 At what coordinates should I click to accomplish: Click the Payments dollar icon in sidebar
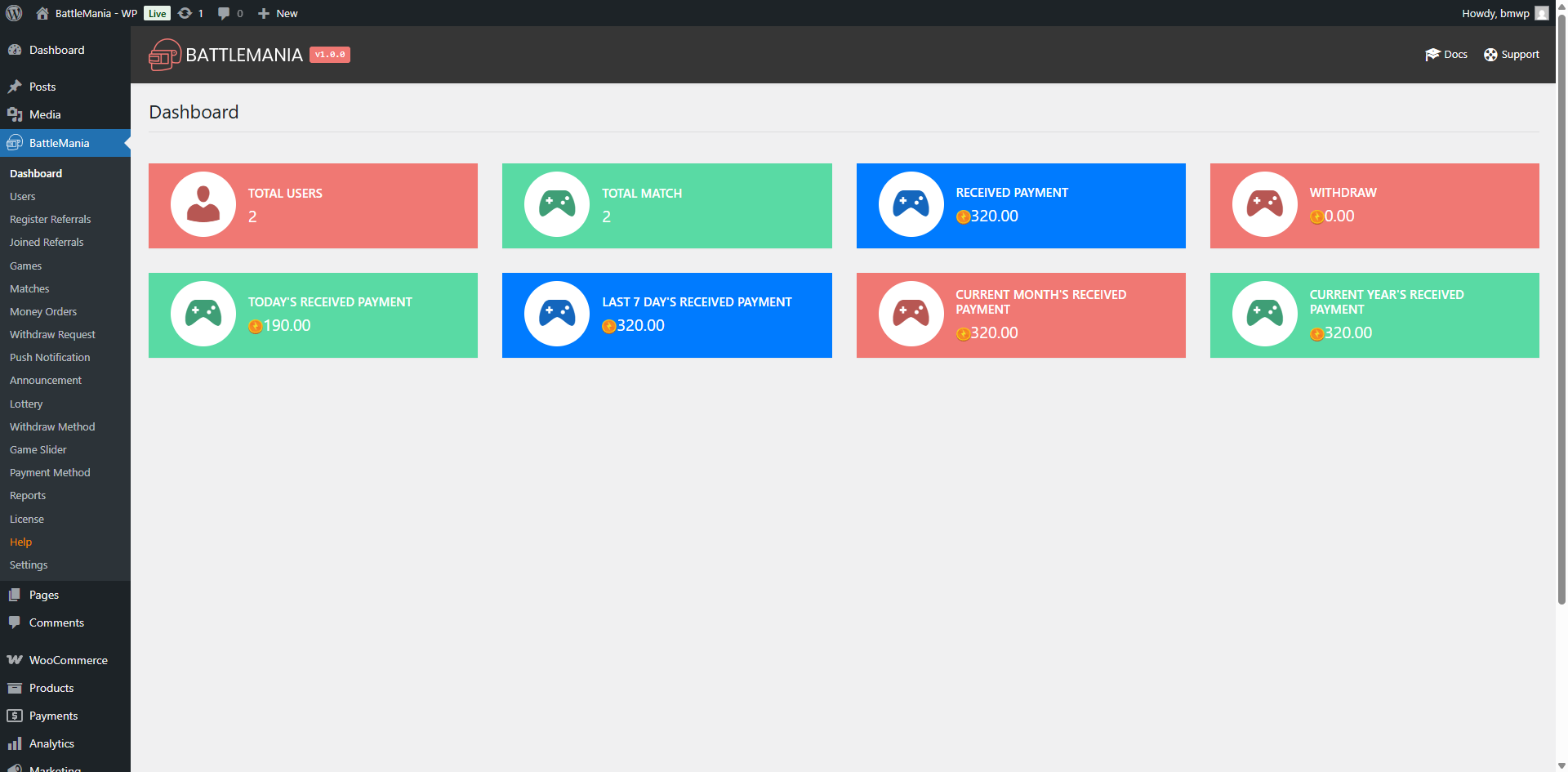(15, 716)
